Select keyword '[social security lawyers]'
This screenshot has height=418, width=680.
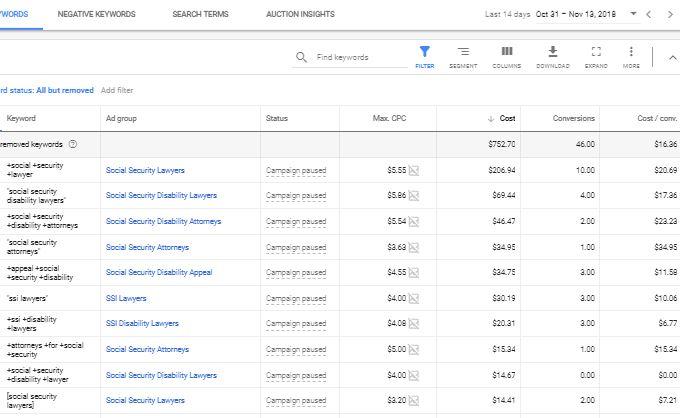[x=31, y=401]
